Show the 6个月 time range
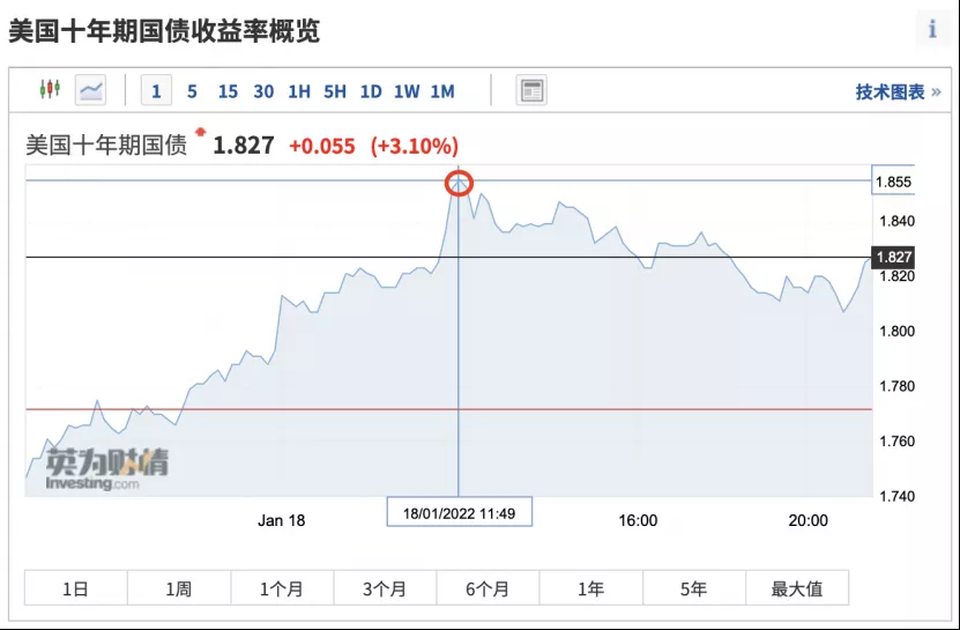960x630 pixels. pyautogui.click(x=487, y=588)
